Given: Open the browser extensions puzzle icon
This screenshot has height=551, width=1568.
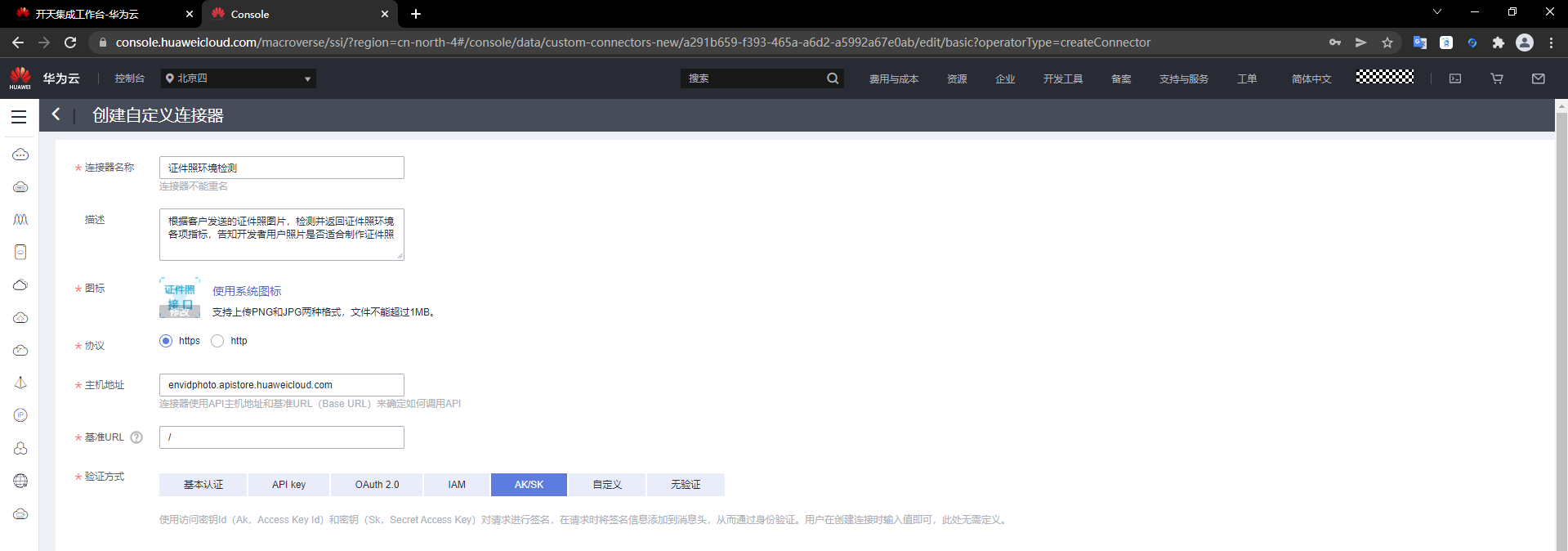Looking at the screenshot, I should pos(1499,43).
